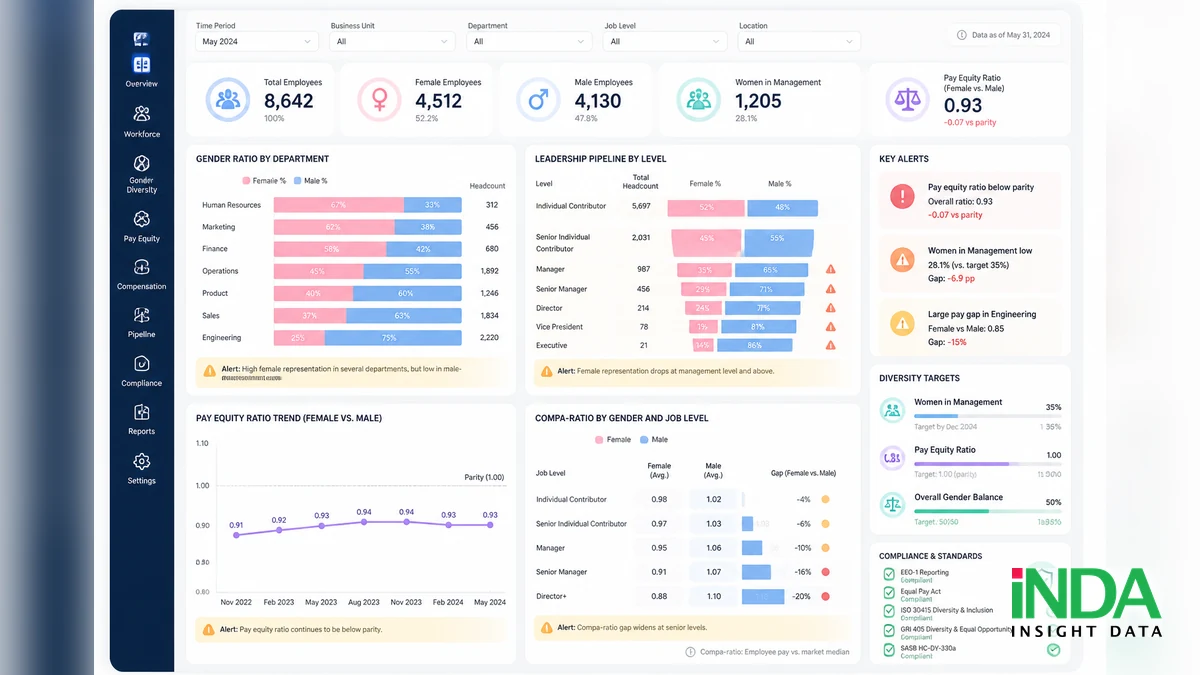1200x675 pixels.
Task: Click the warning triangle in the Senior Manager row
Action: pyautogui.click(x=830, y=289)
